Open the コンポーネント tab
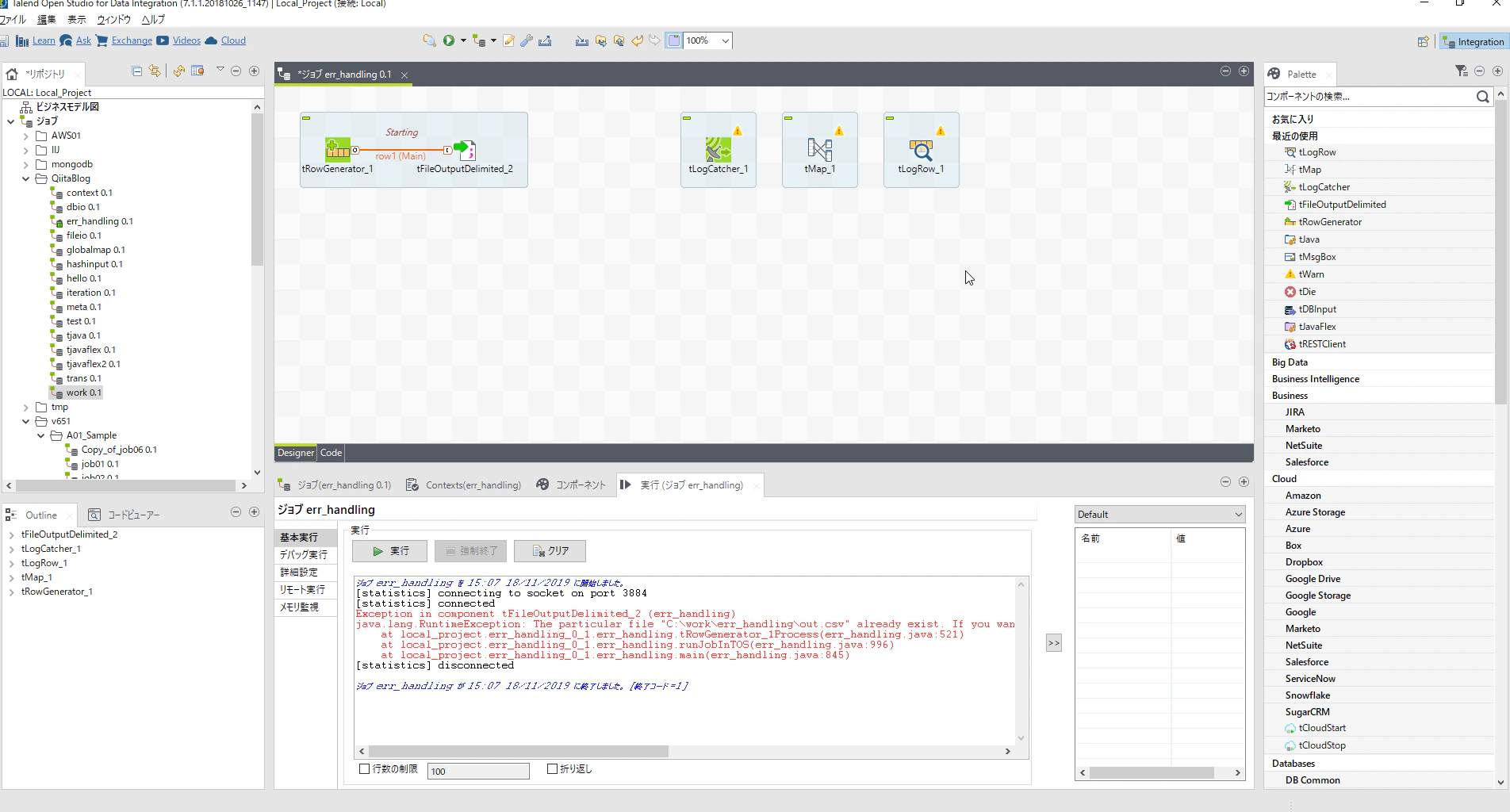The width and height of the screenshot is (1510, 812). coord(571,485)
